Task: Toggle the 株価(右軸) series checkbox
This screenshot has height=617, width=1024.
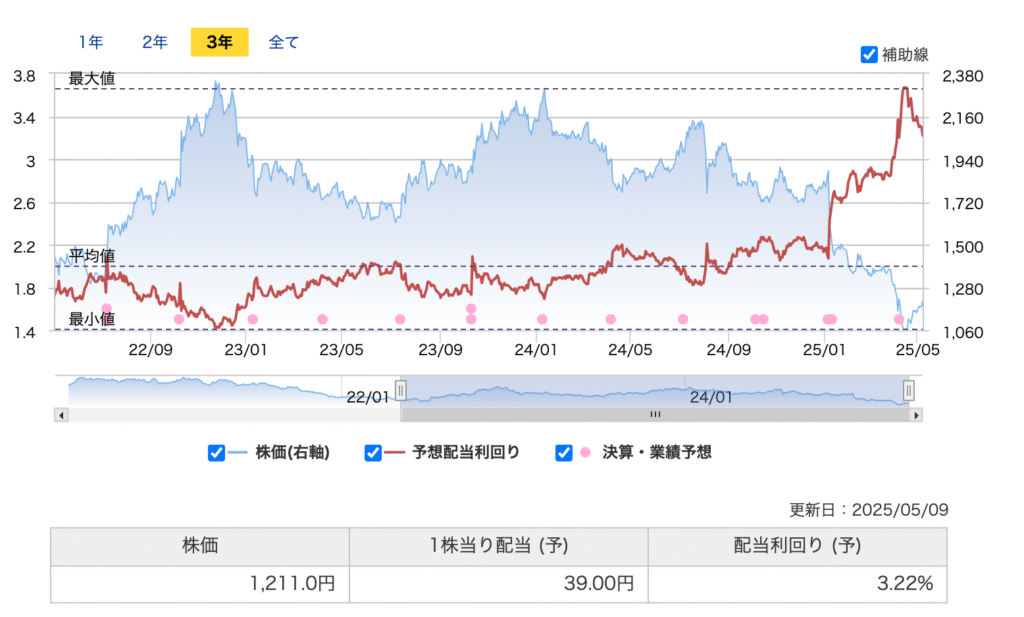Action: point(216,452)
